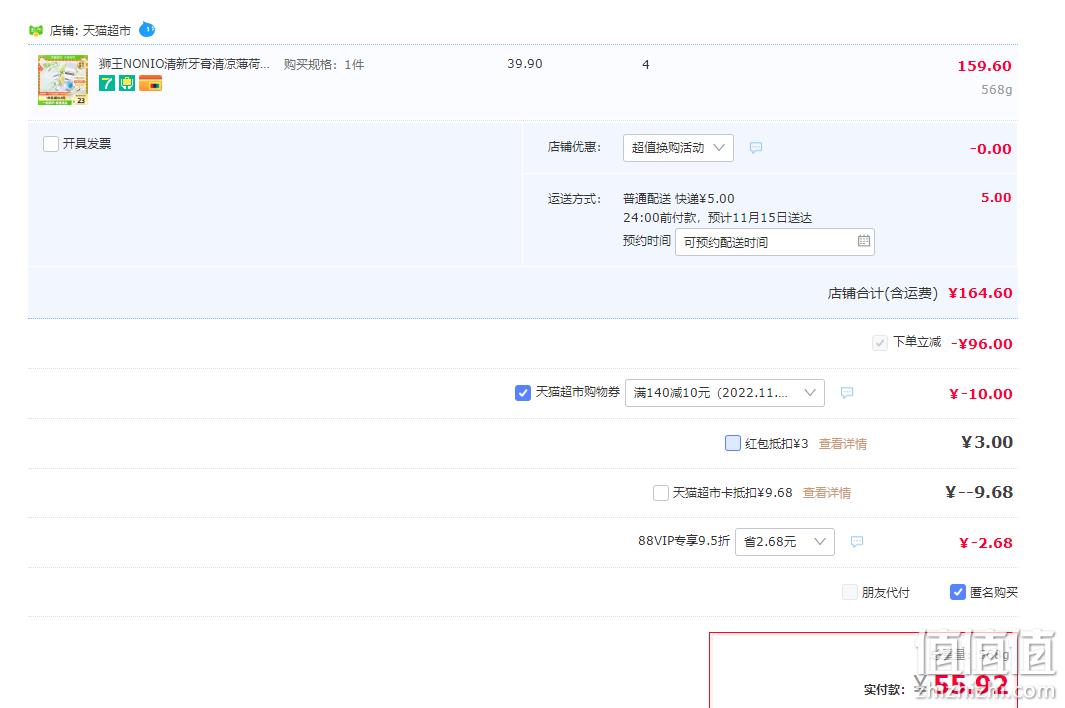Toggle the 下单立减 checkbox
Image resolution: width=1065 pixels, height=708 pixels.
pos(880,343)
